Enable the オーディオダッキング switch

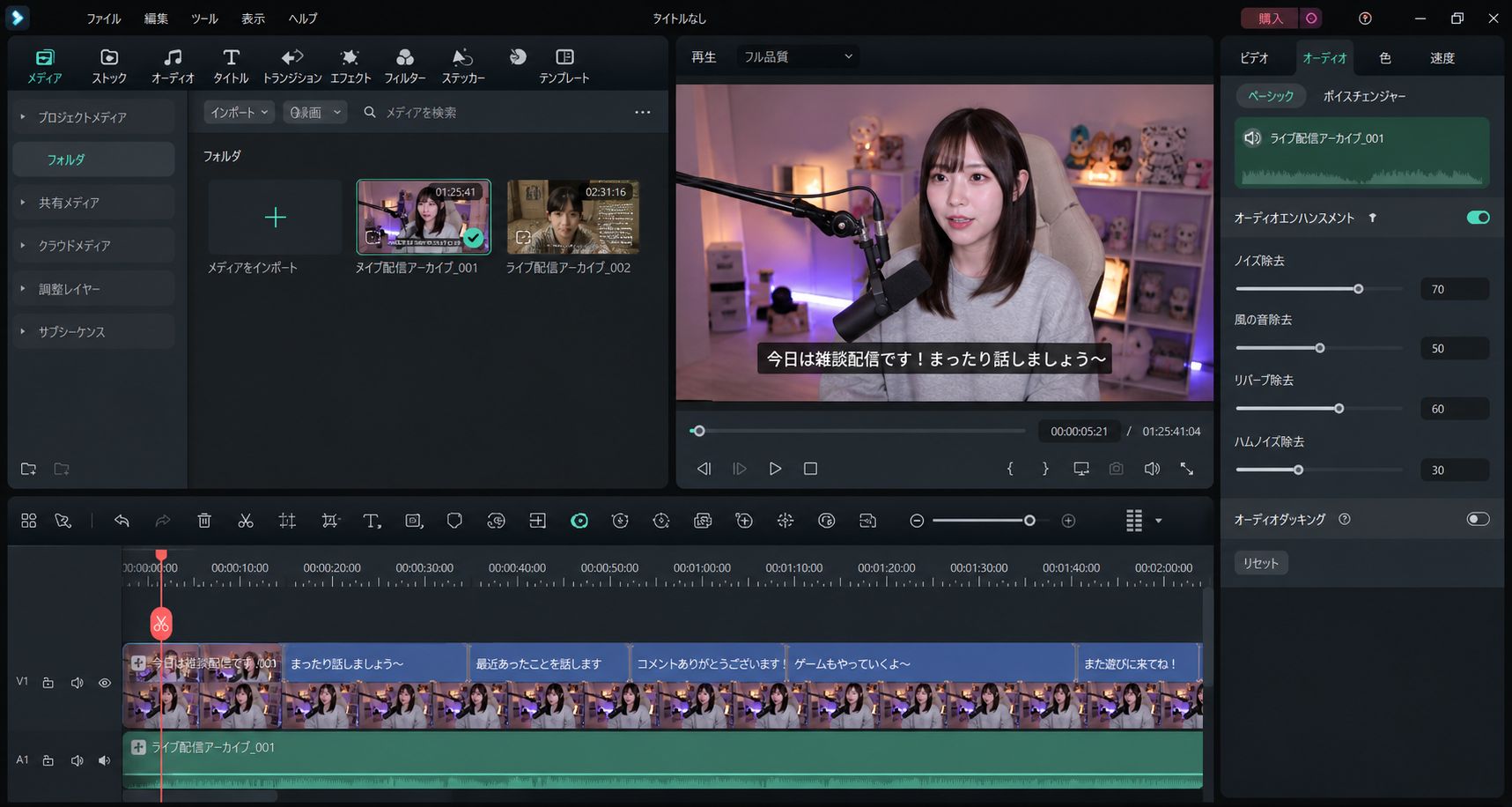1479,519
